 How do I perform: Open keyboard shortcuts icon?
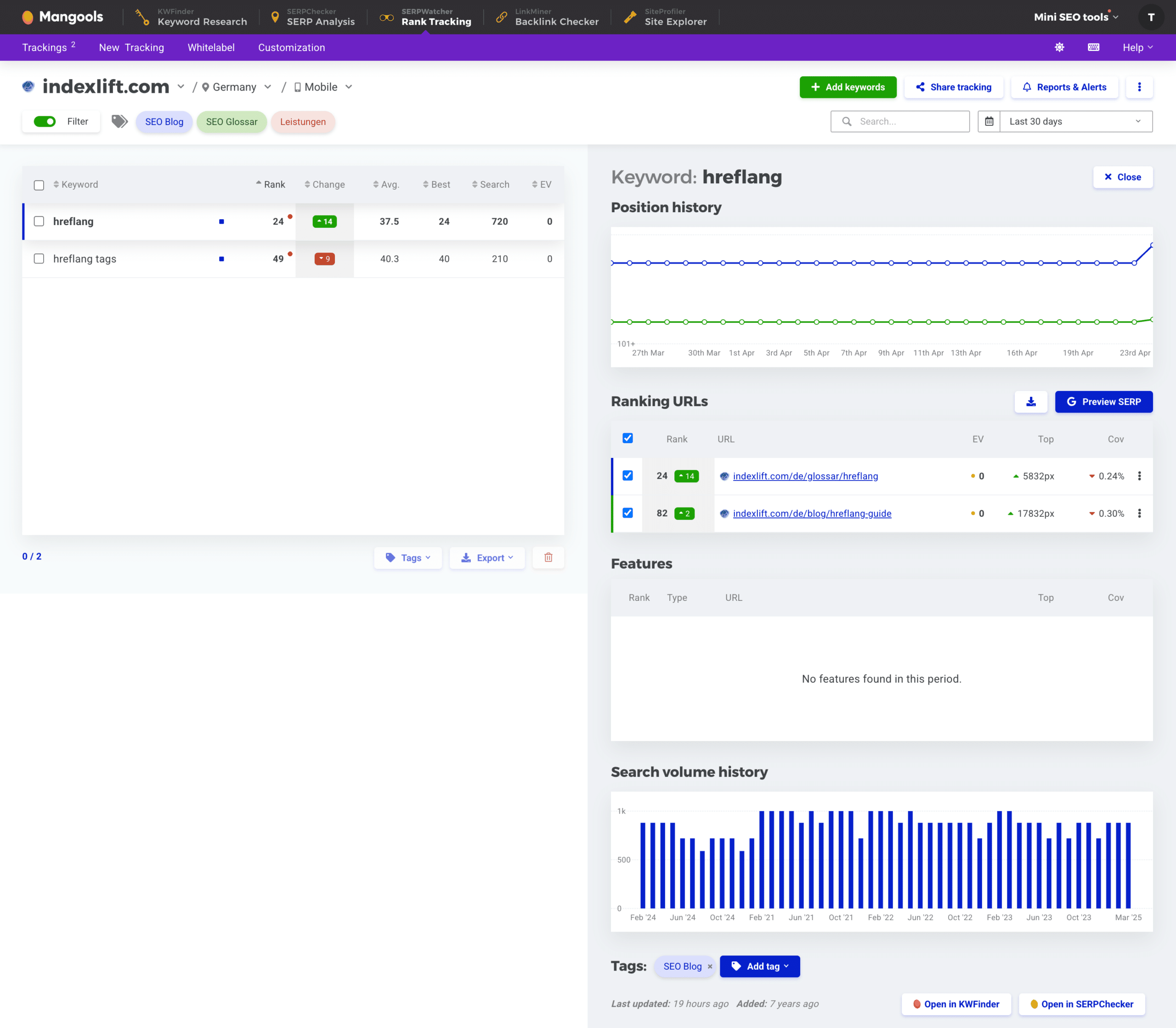pos(1093,47)
